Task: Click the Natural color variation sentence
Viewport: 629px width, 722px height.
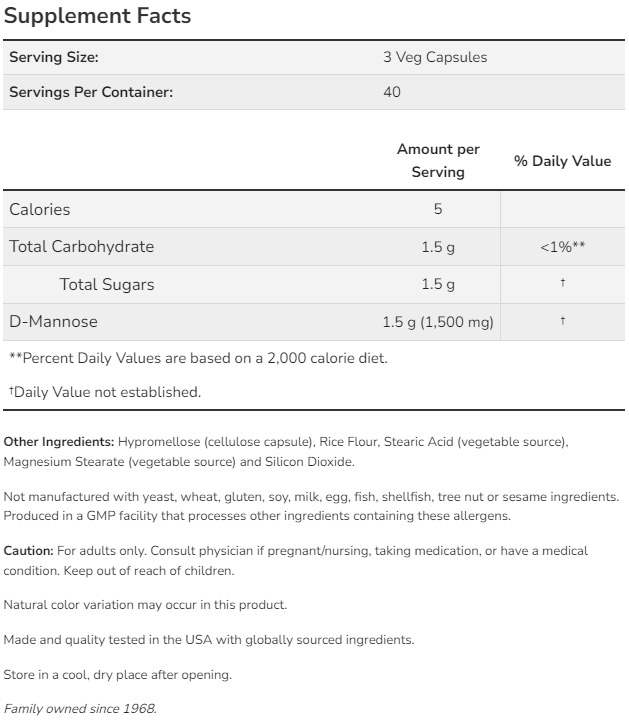Action: coord(145,605)
